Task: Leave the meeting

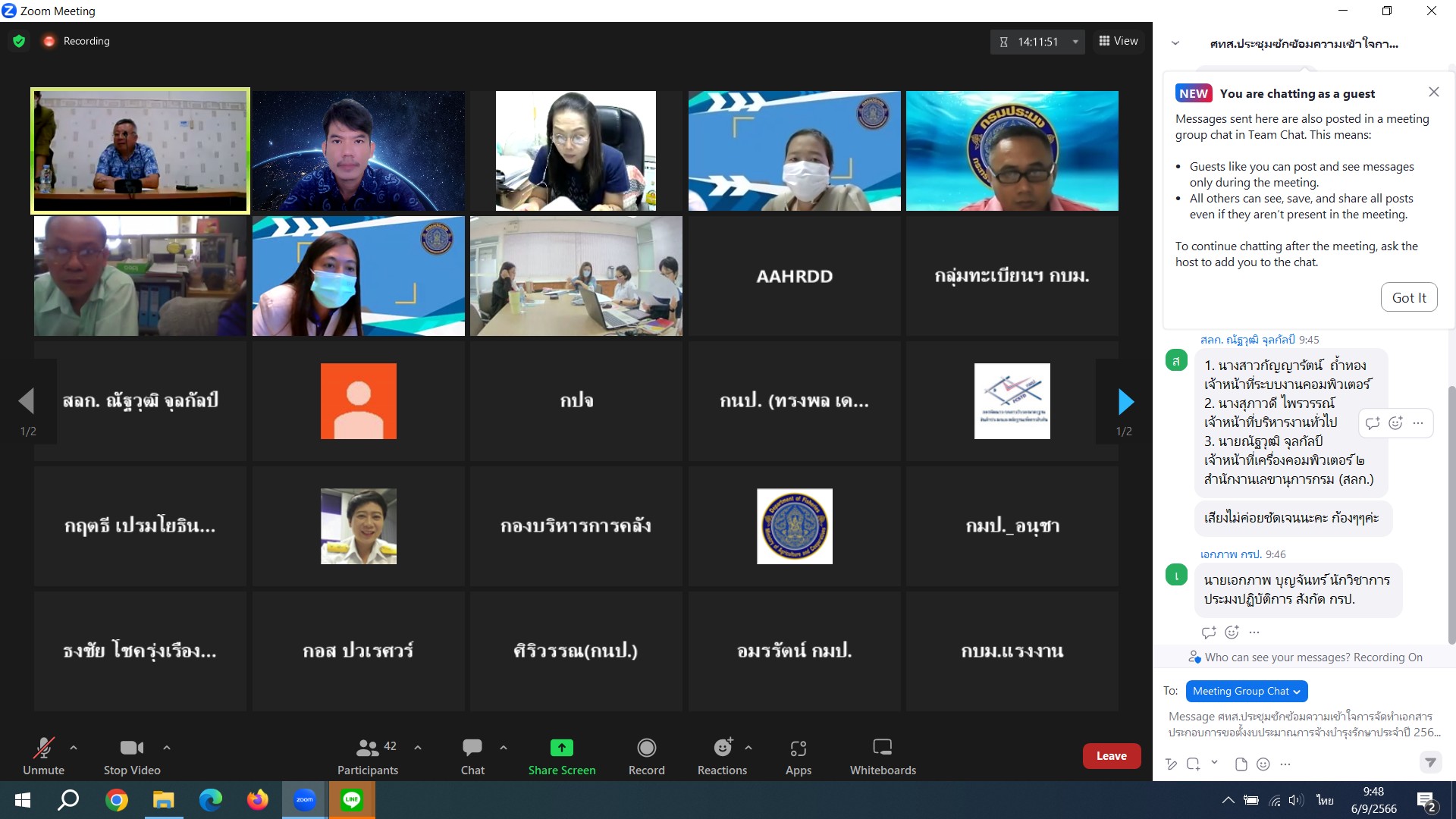Action: pyautogui.click(x=1111, y=756)
